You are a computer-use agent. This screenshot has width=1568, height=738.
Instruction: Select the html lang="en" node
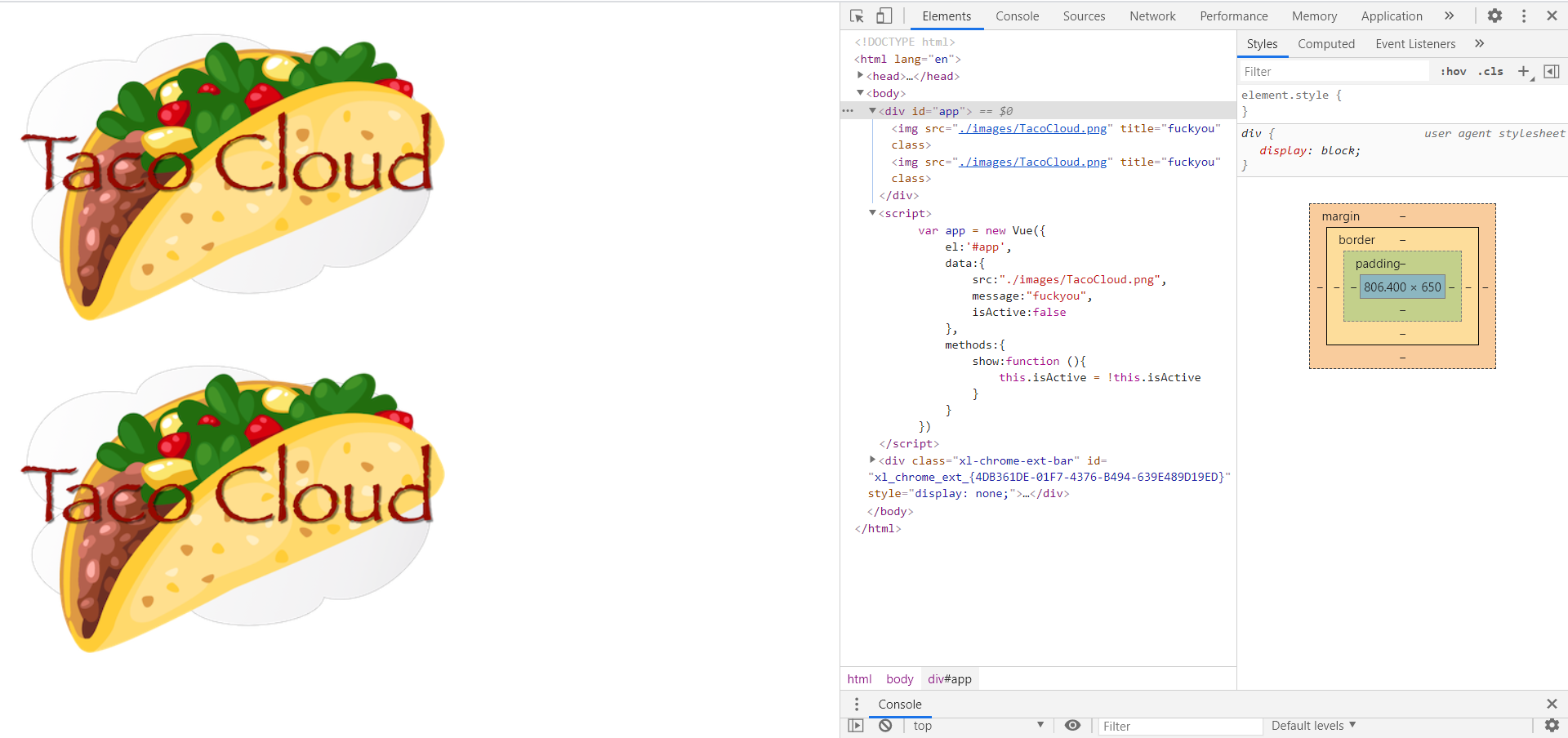click(x=907, y=59)
